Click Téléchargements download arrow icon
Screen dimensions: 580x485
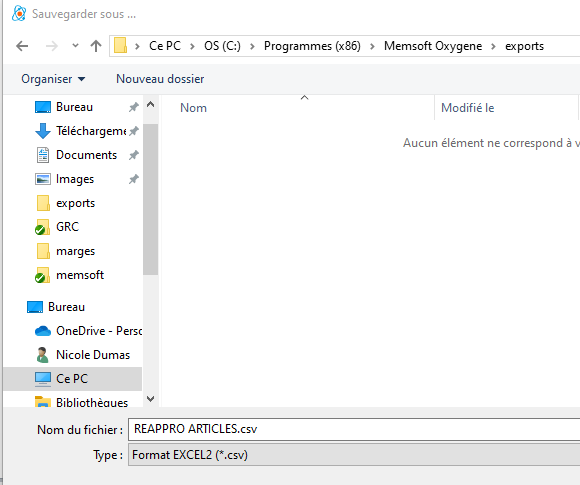[x=43, y=131]
